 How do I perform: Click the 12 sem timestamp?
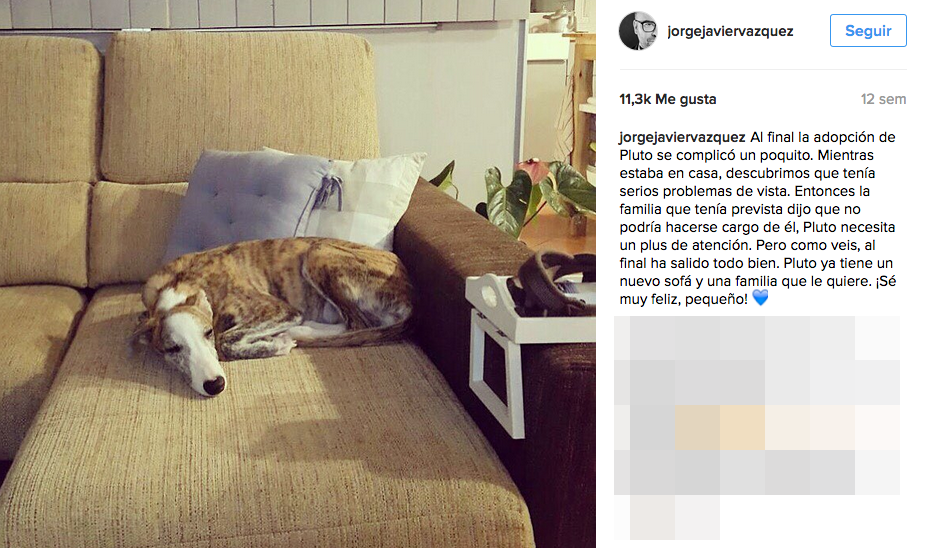click(x=883, y=99)
